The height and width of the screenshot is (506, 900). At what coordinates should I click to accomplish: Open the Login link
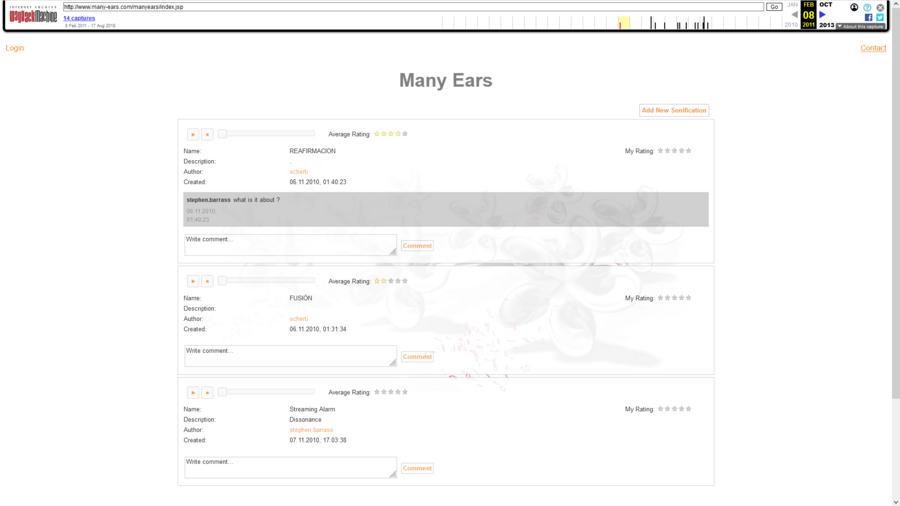click(x=15, y=48)
